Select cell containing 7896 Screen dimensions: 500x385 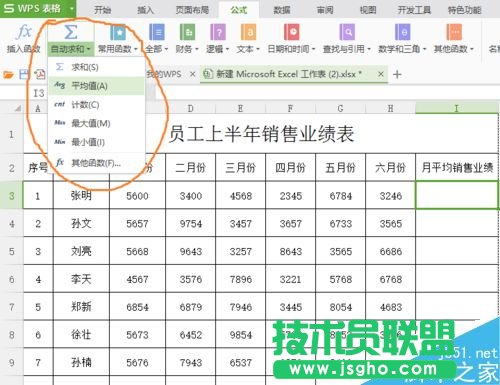click(x=240, y=279)
